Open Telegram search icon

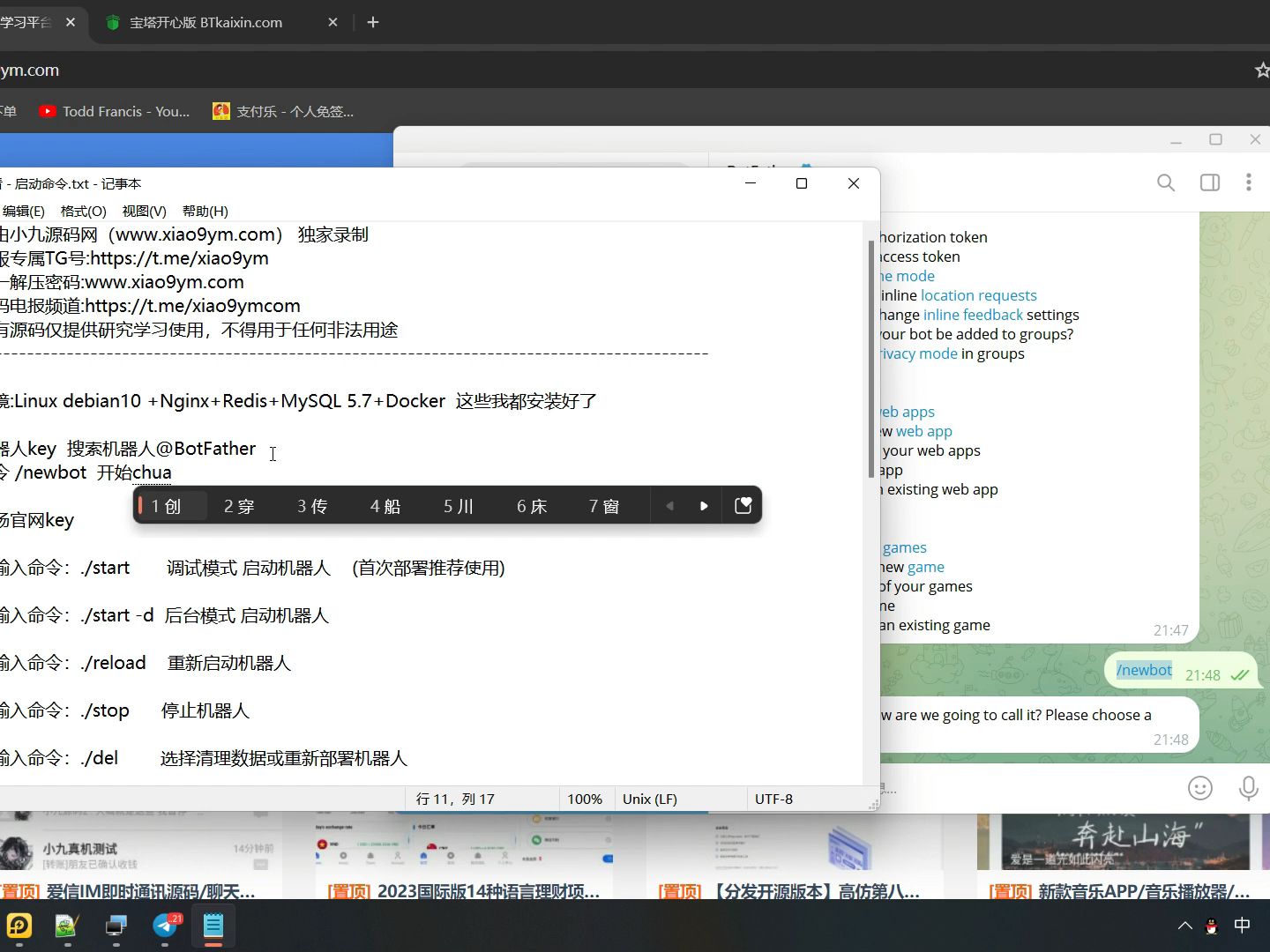coord(1166,182)
